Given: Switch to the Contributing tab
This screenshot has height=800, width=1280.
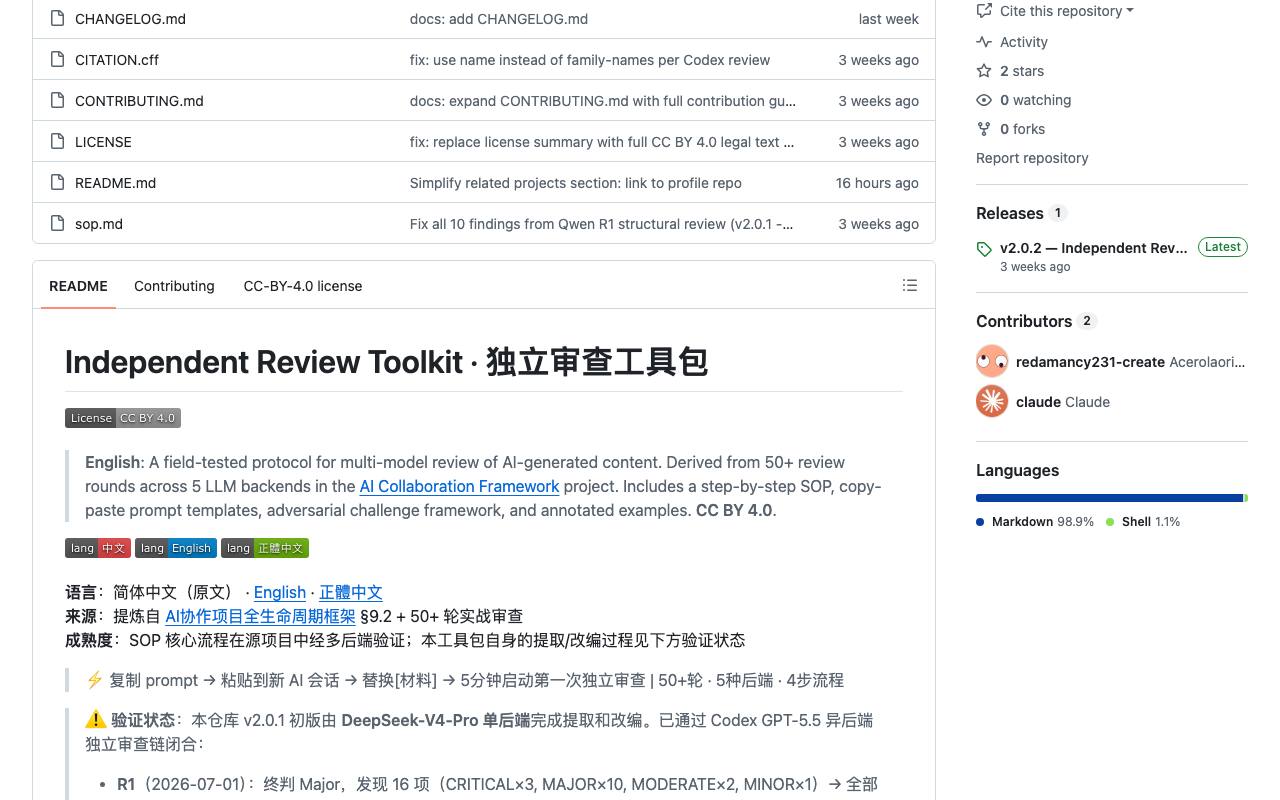Looking at the screenshot, I should (x=174, y=286).
